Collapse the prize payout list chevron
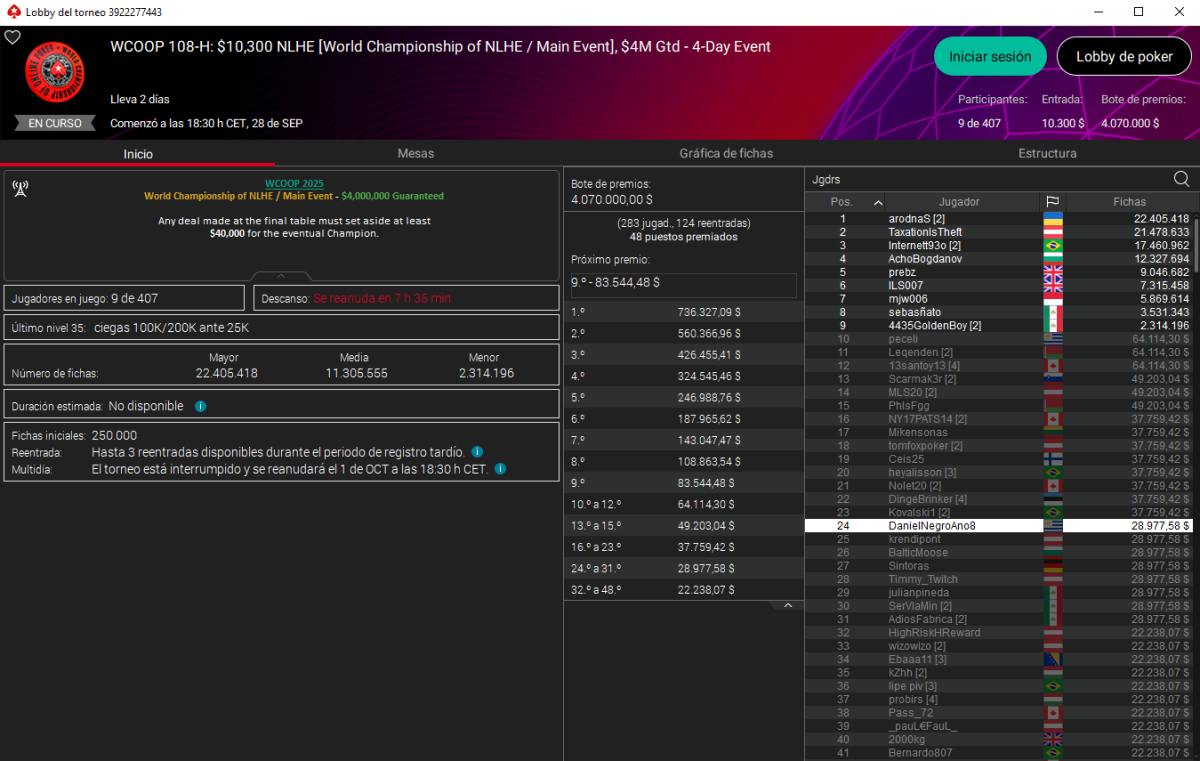Screen dimensions: 1200x761 [x=787, y=606]
